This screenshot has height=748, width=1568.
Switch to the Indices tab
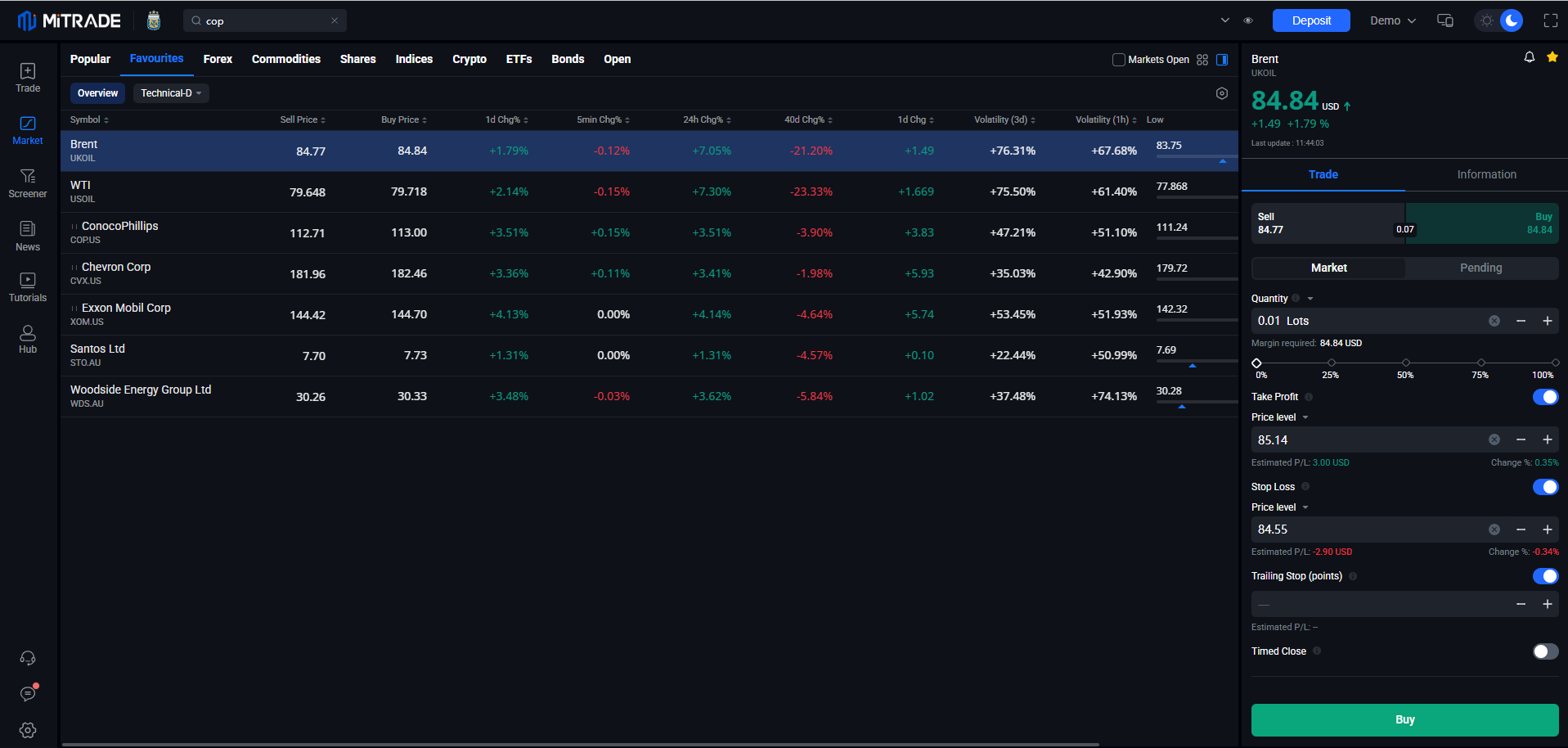click(414, 59)
